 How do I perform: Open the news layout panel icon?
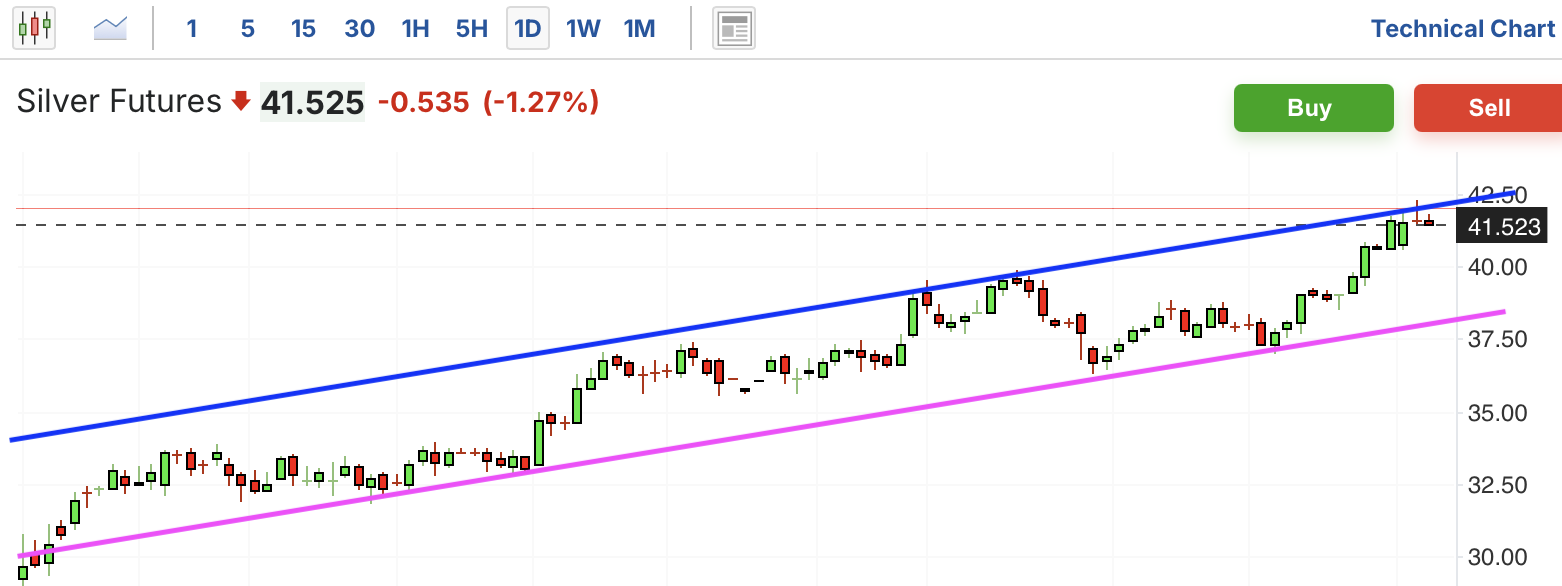[734, 28]
